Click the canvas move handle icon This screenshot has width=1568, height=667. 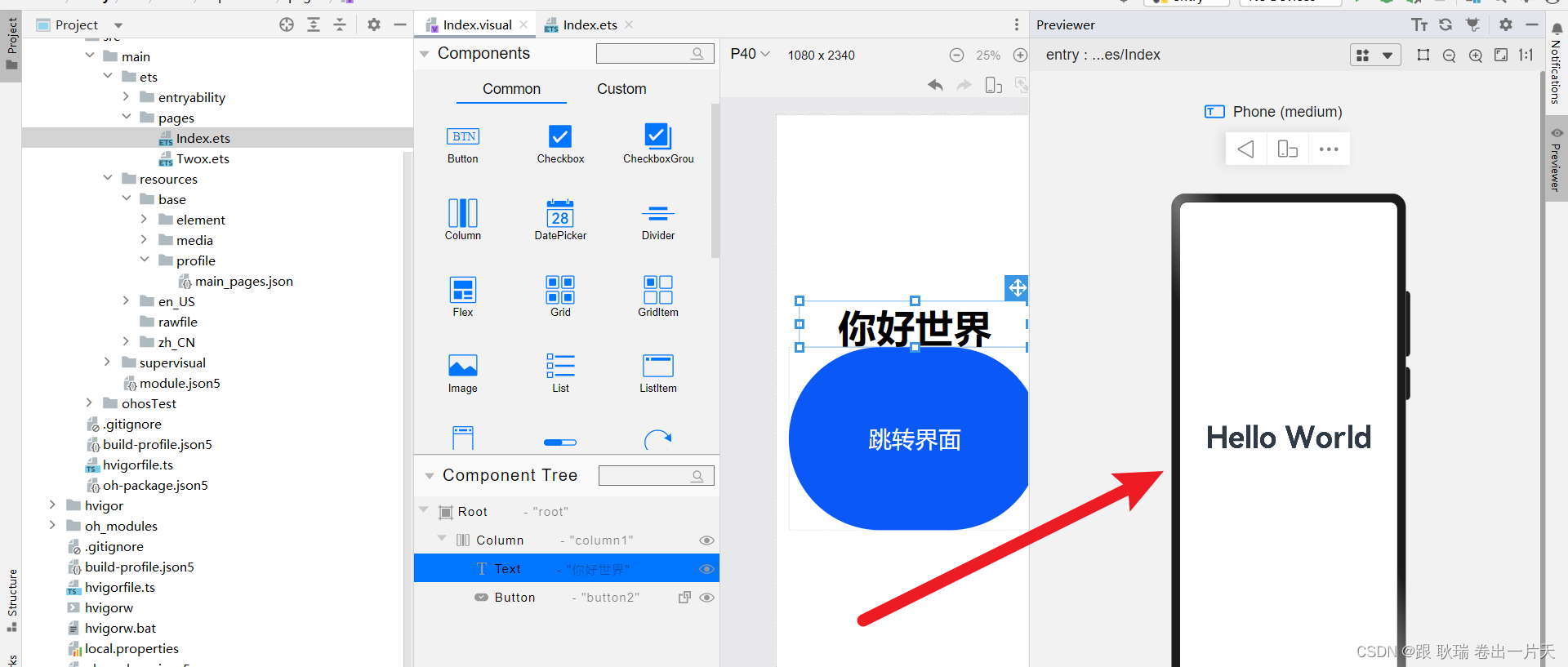click(1017, 287)
